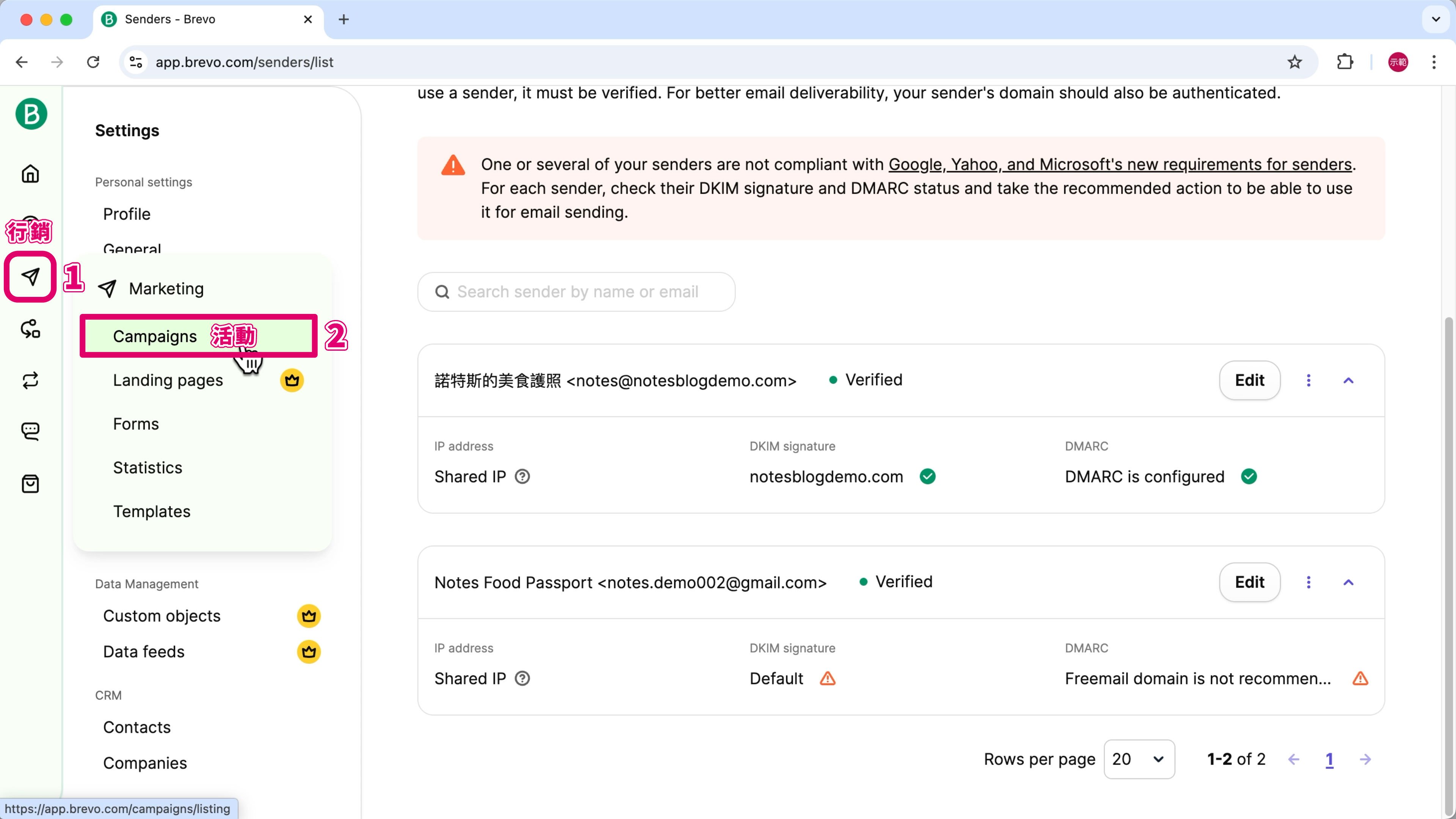The width and height of the screenshot is (1456, 819).
Task: Open the Commerce shopping bag sidebar icon
Action: (30, 484)
